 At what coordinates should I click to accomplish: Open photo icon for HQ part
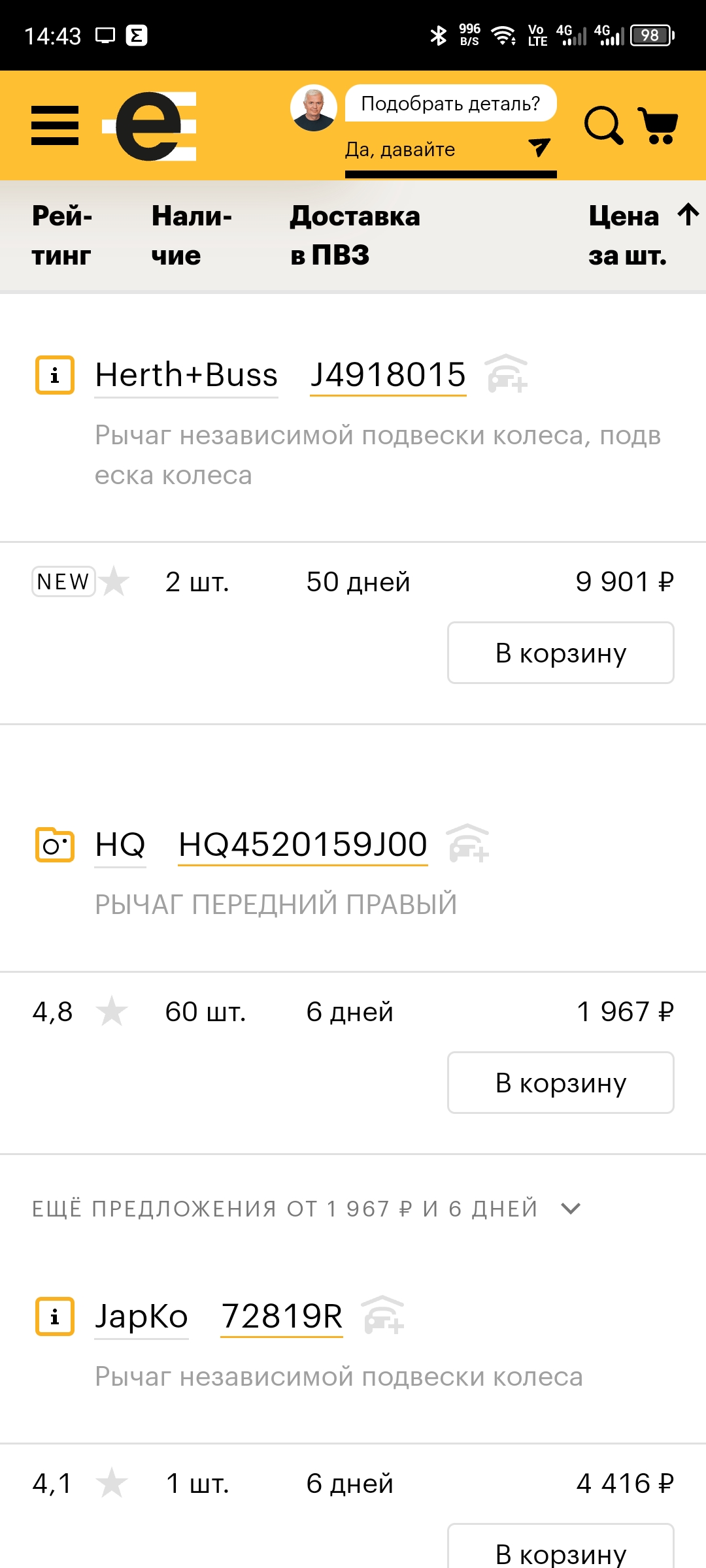[55, 845]
